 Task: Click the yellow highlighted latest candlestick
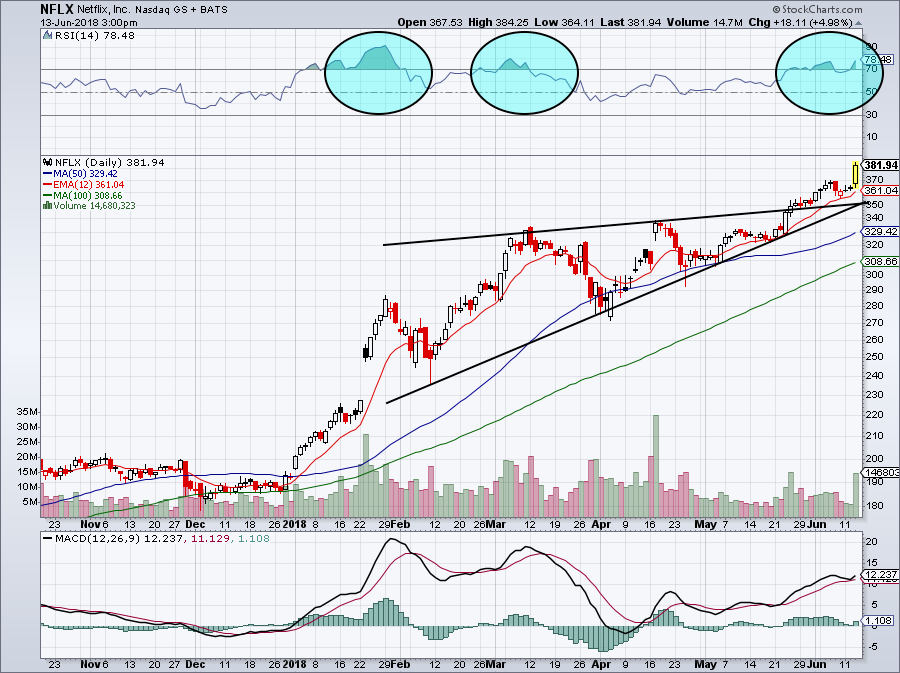click(x=856, y=174)
